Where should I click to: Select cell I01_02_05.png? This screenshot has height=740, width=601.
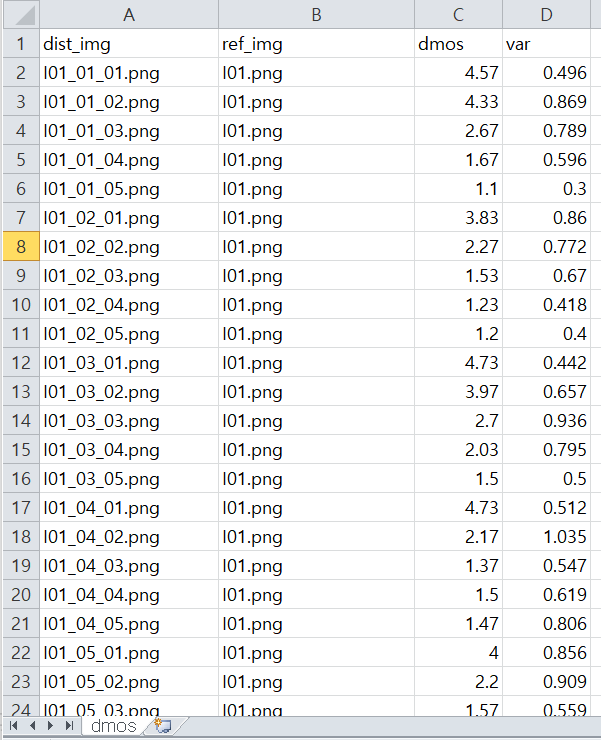tap(129, 334)
